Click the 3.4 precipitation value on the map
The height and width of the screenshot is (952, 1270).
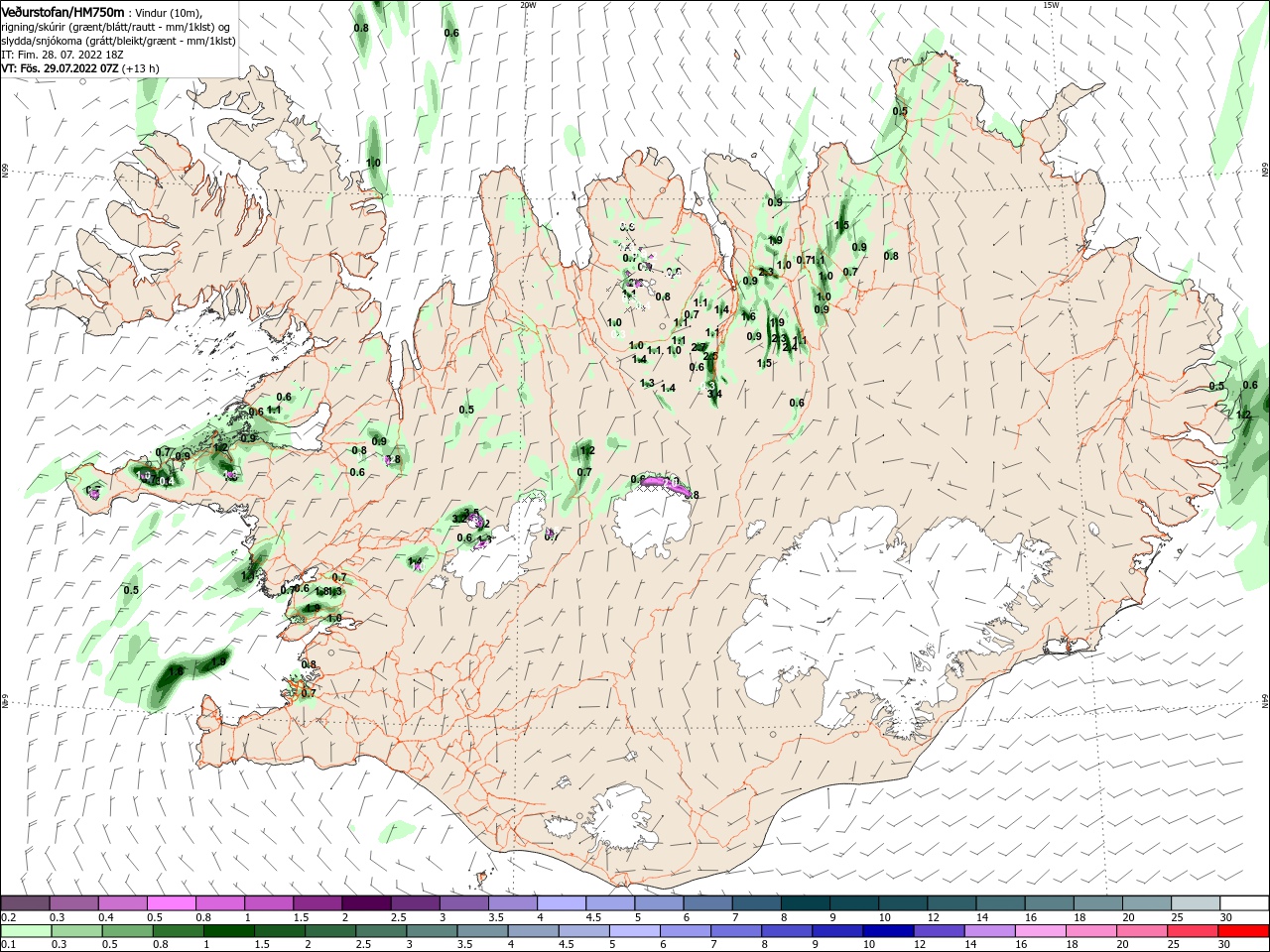coord(714,395)
